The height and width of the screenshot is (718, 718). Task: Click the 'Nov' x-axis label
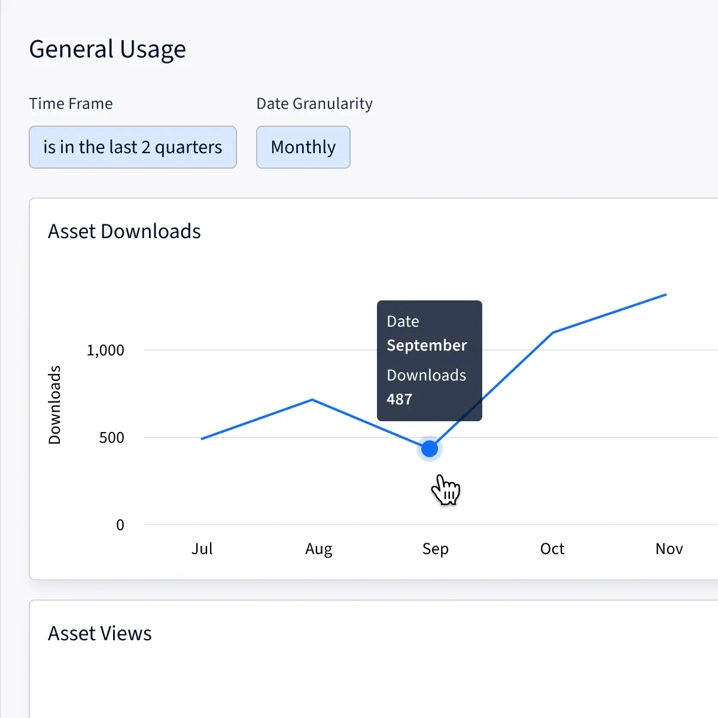pyautogui.click(x=669, y=549)
